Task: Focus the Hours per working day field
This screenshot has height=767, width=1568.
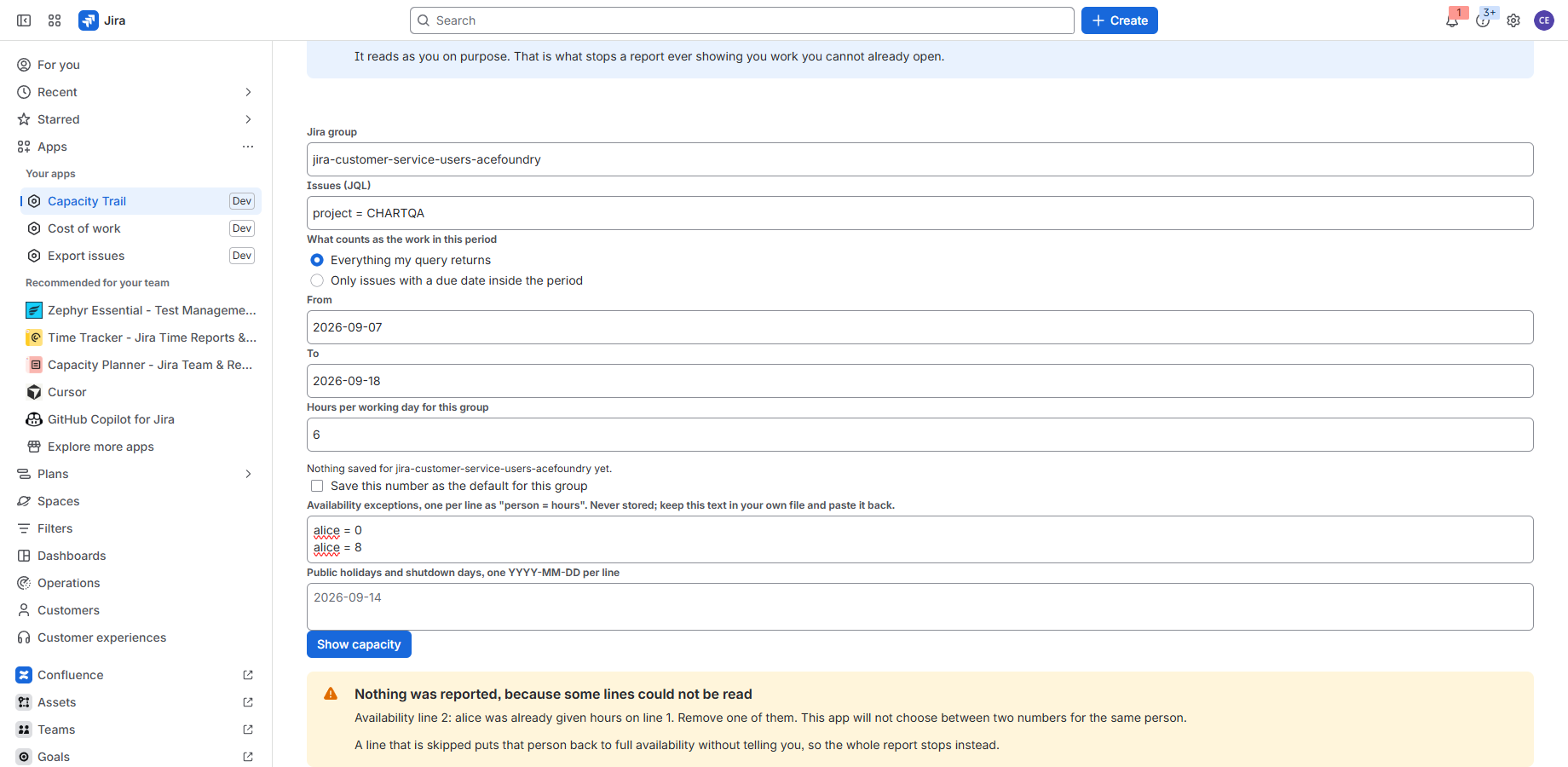Action: (x=920, y=435)
